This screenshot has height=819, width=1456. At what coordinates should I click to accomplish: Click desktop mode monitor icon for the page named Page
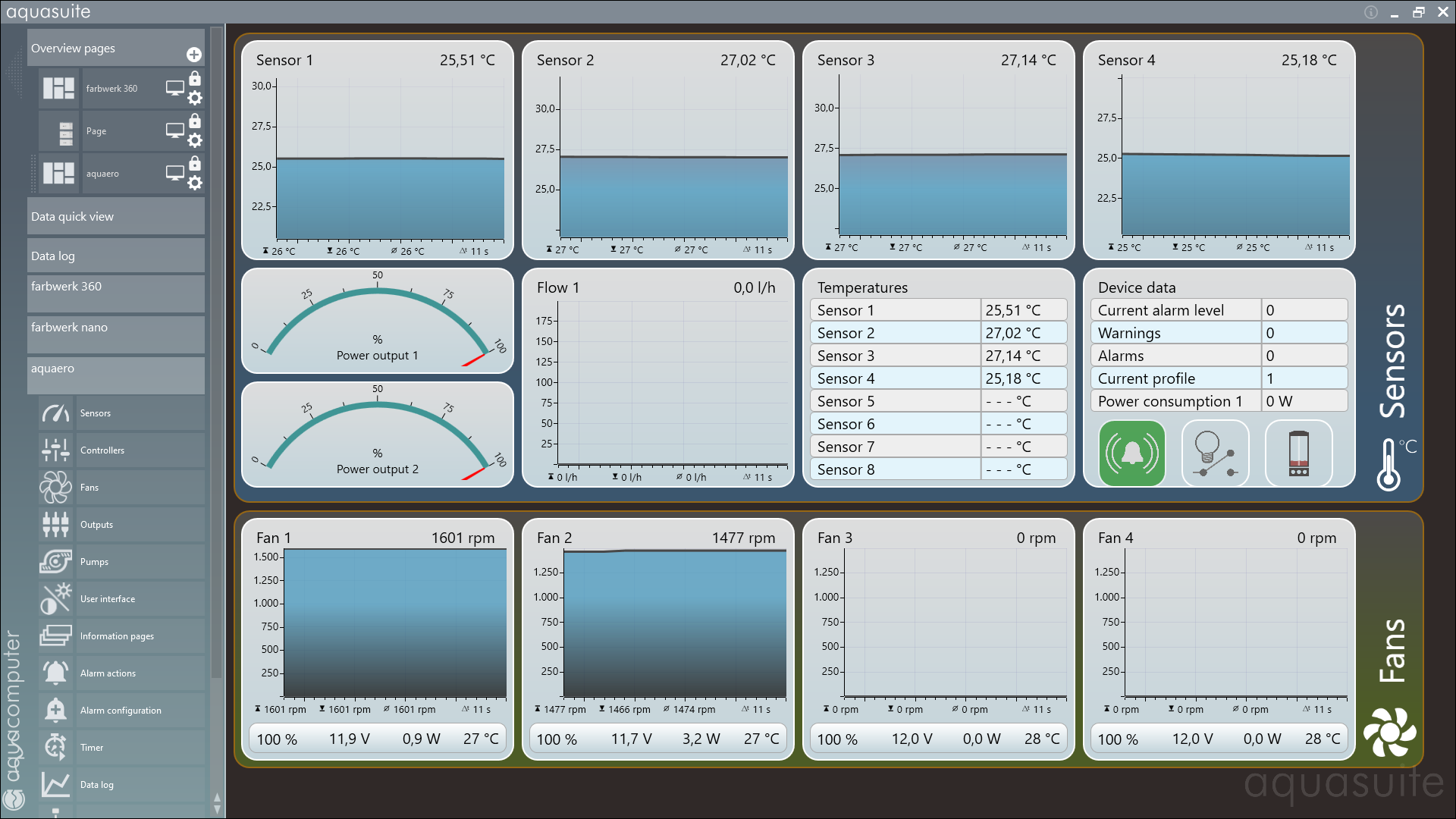pos(175,131)
